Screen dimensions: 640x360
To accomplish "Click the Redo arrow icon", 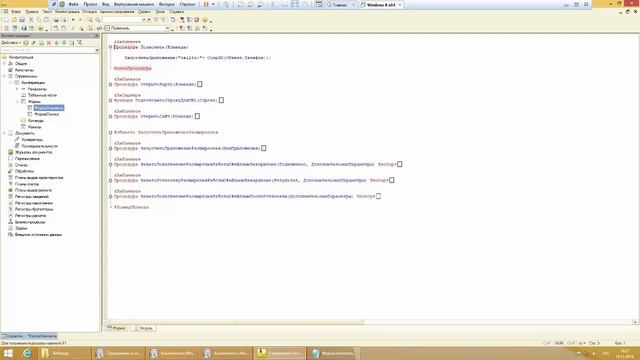I will (x=80, y=20).
